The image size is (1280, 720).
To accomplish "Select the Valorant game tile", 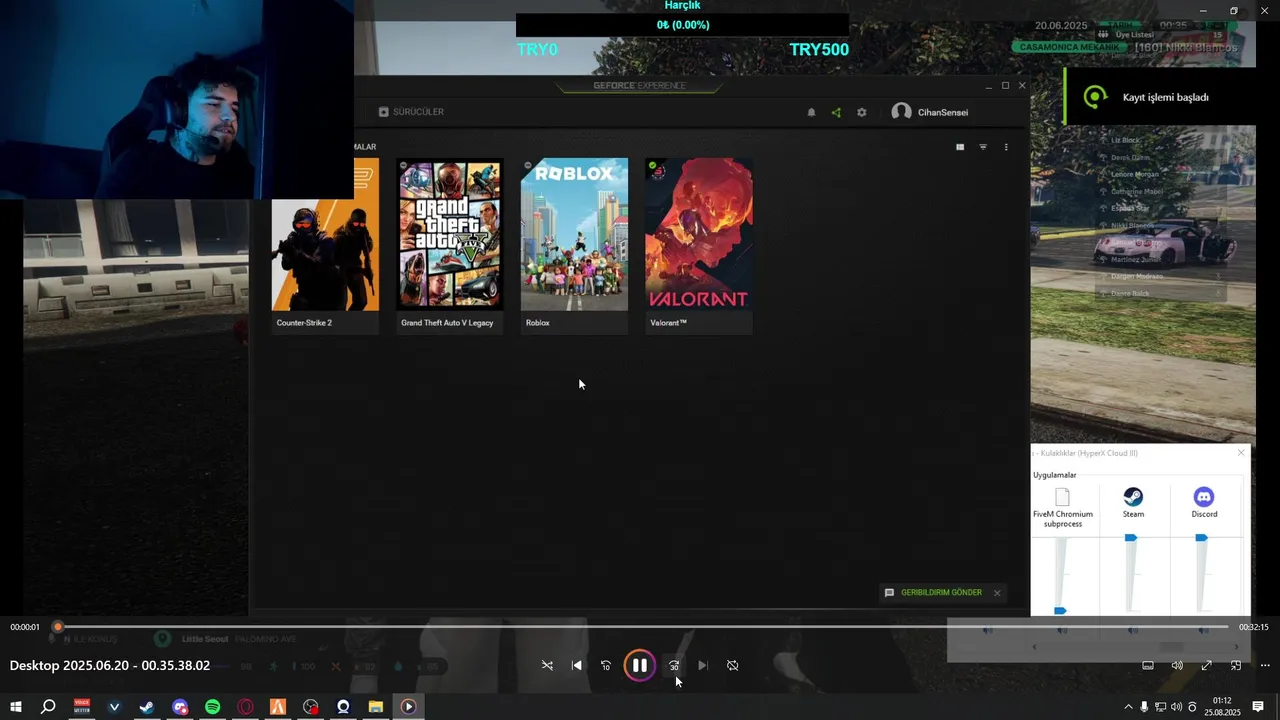I will 699,246.
